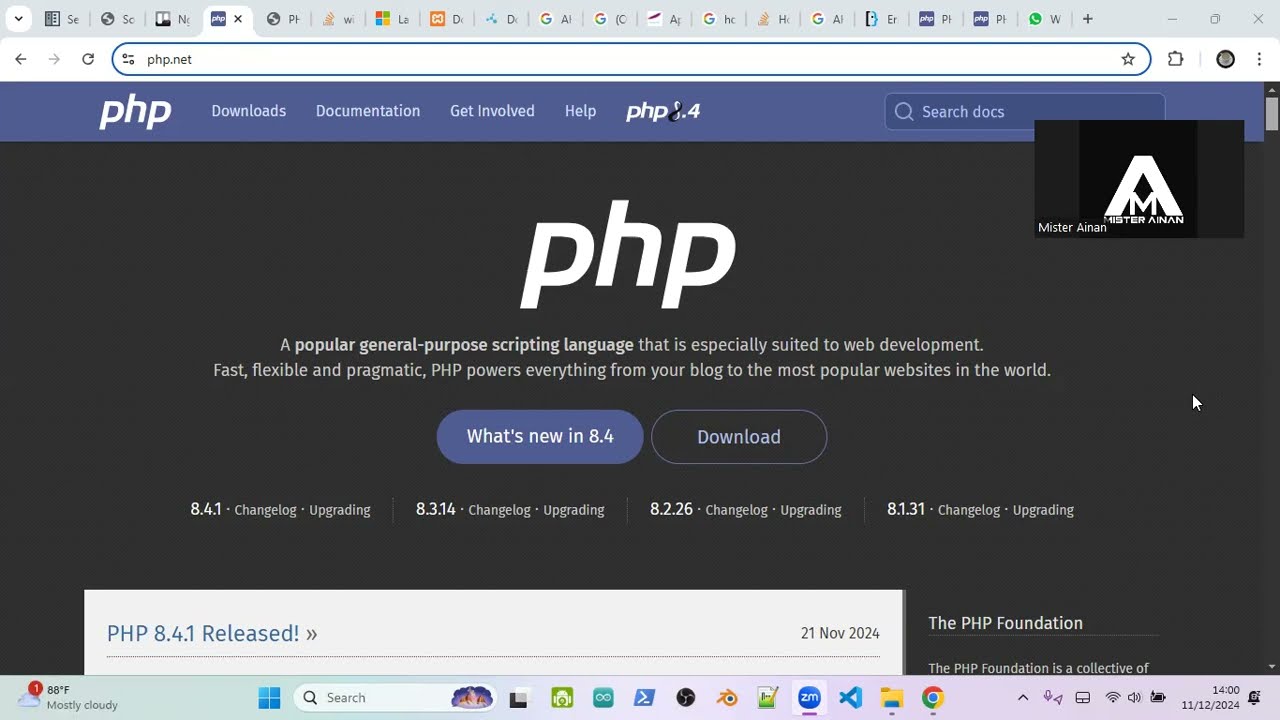Image resolution: width=1280 pixels, height=720 pixels.
Task: Open the clock showing 14:00 11/12/2024
Action: 1210,698
